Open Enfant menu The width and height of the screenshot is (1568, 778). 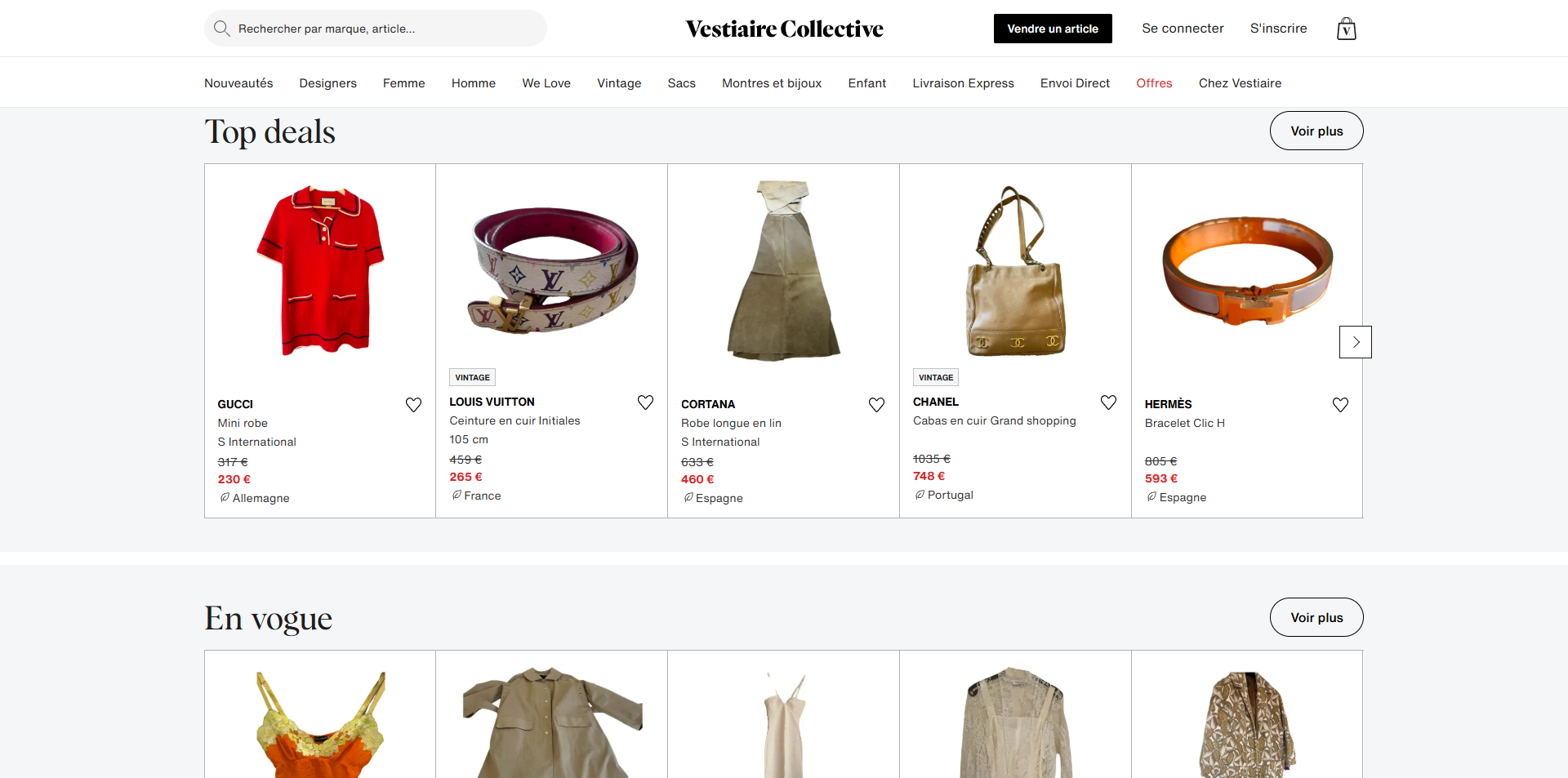click(867, 83)
